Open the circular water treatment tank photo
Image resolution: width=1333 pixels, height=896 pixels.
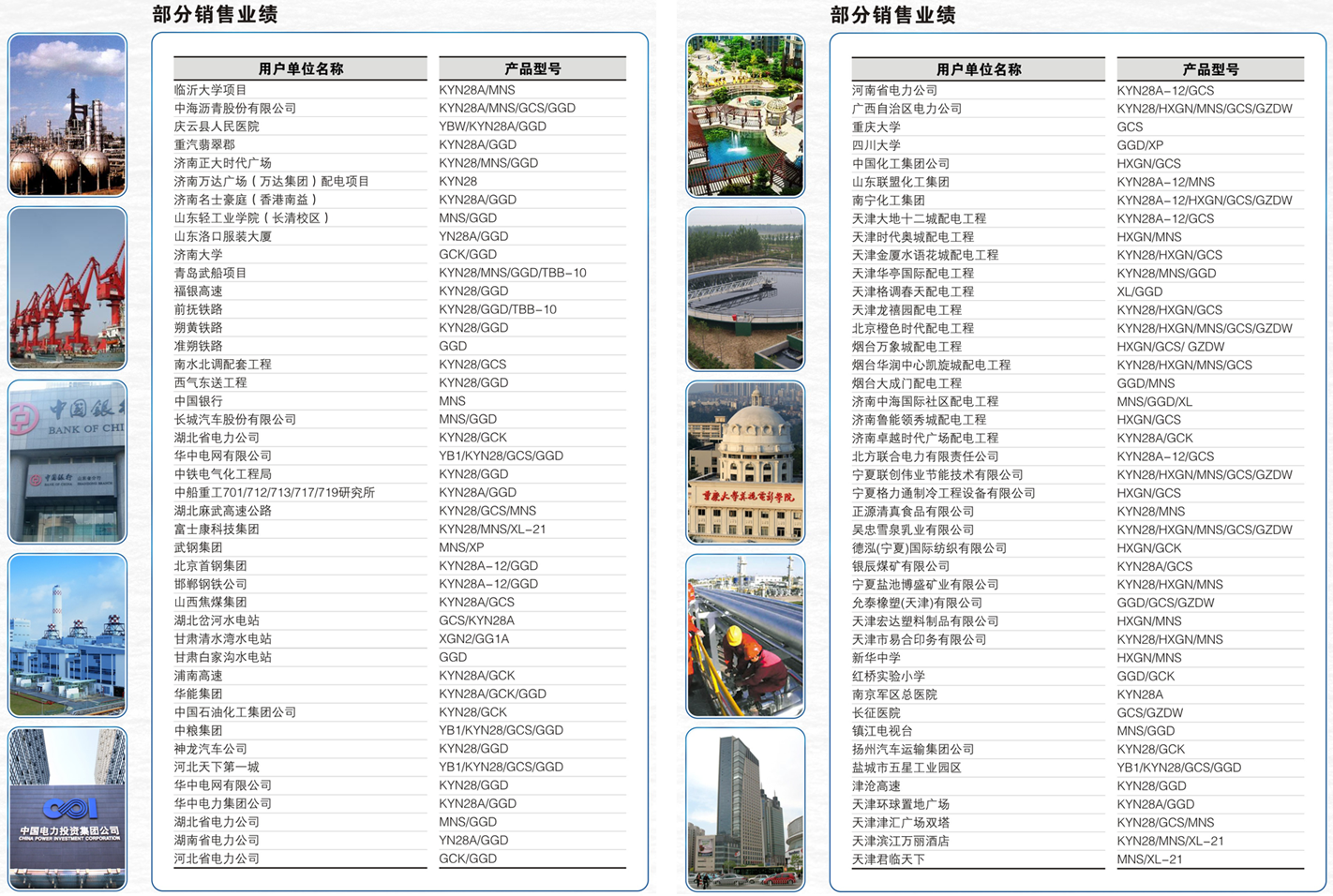tap(745, 290)
